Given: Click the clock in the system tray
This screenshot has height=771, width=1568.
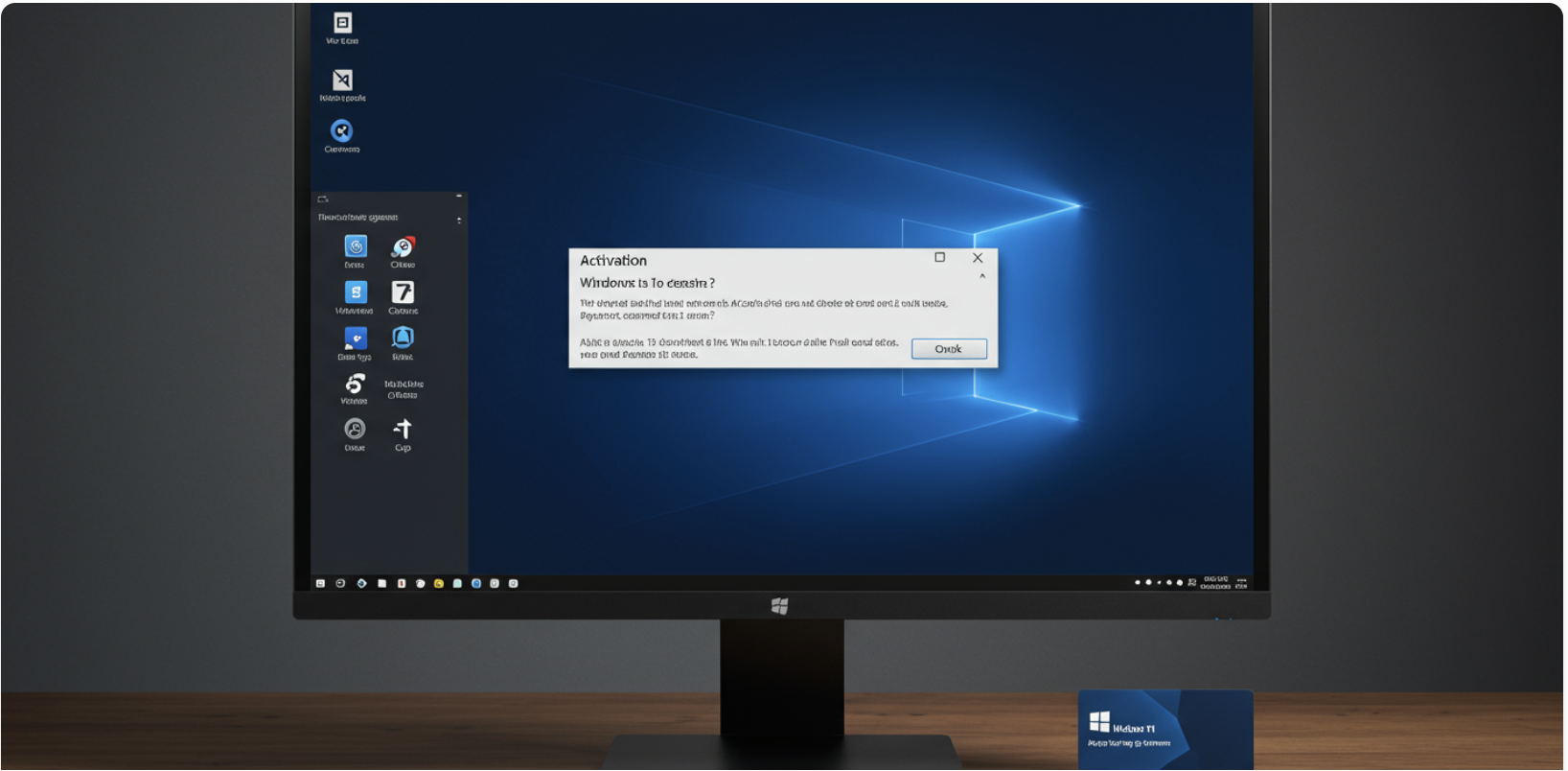Looking at the screenshot, I should coord(1215,582).
